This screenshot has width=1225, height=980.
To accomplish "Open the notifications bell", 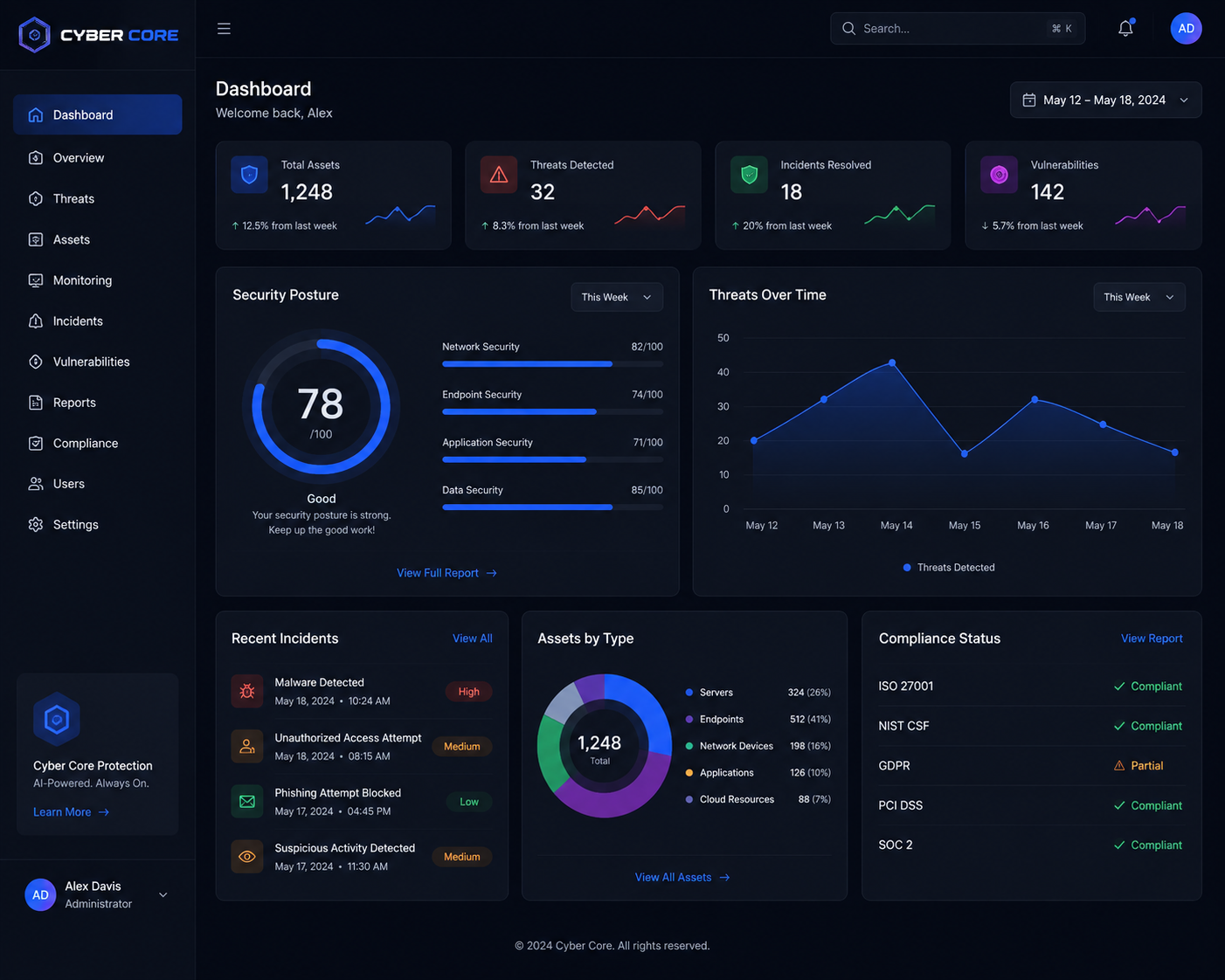I will click(1125, 29).
